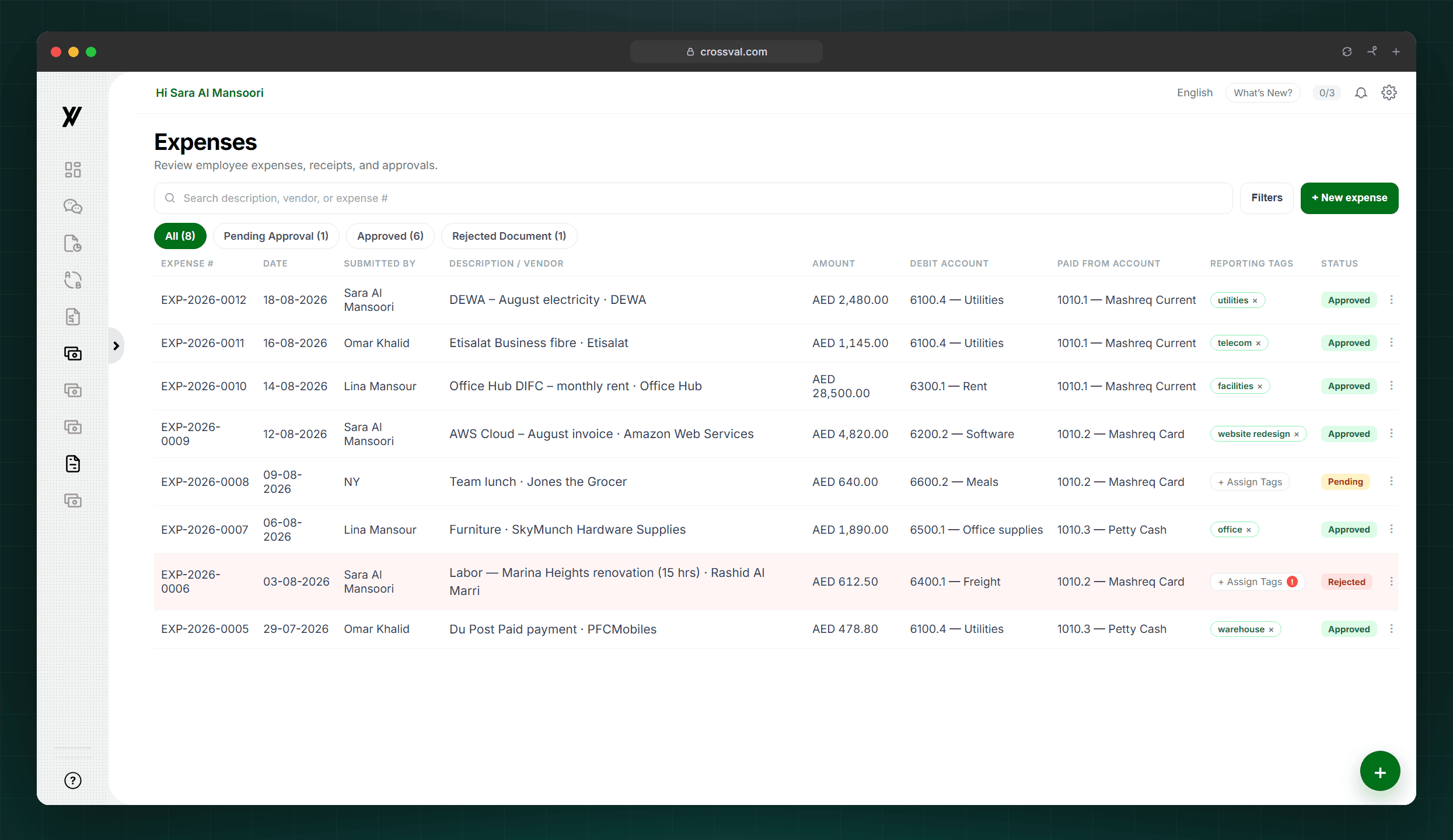Click the DATE column header
1453x840 pixels.
tap(275, 264)
